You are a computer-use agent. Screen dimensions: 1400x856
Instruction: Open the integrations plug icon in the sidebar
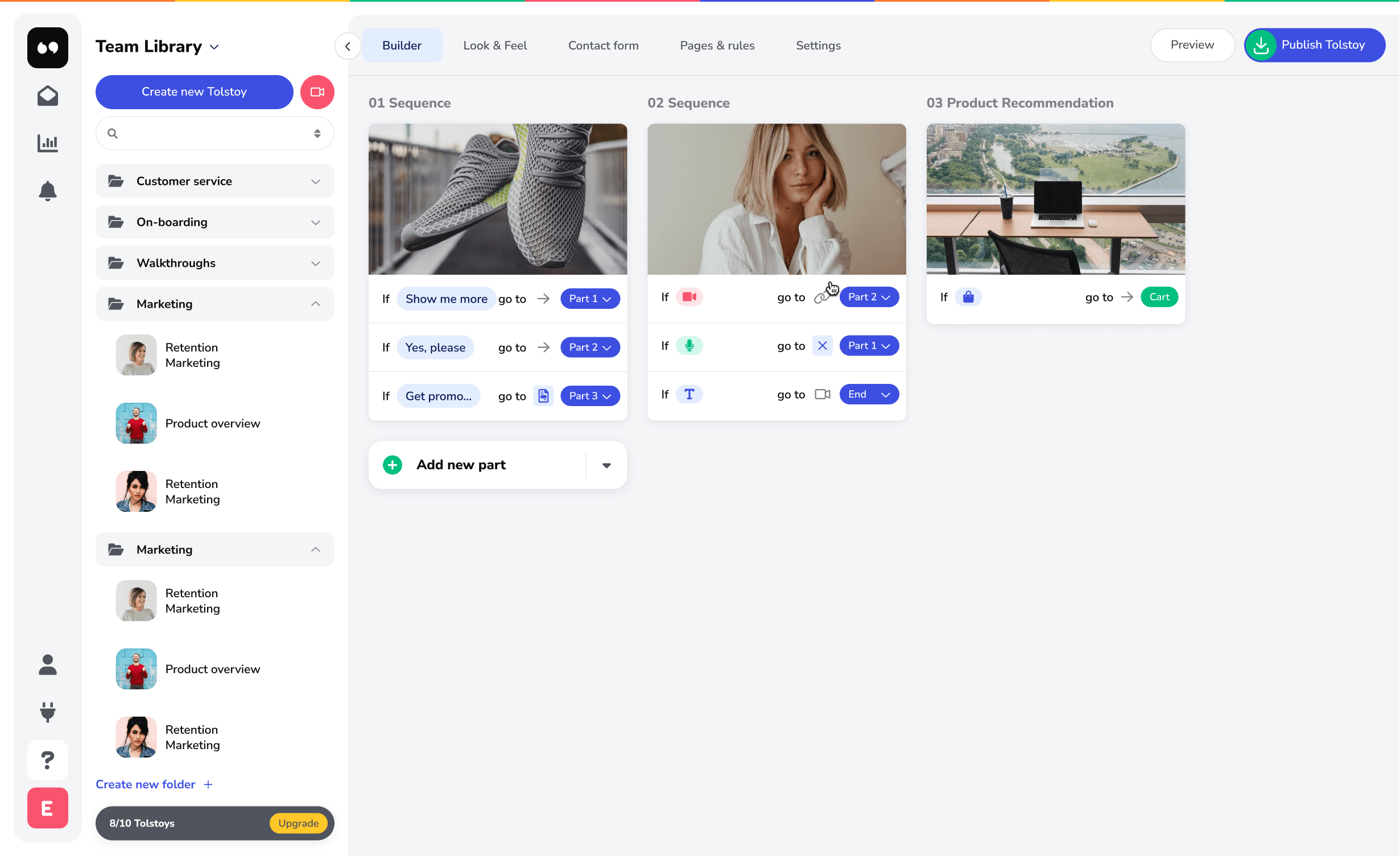pyautogui.click(x=47, y=712)
